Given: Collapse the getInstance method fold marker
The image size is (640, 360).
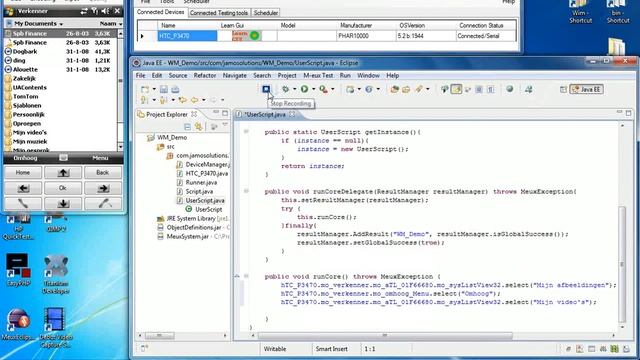Looking at the screenshot, I should point(246,131).
